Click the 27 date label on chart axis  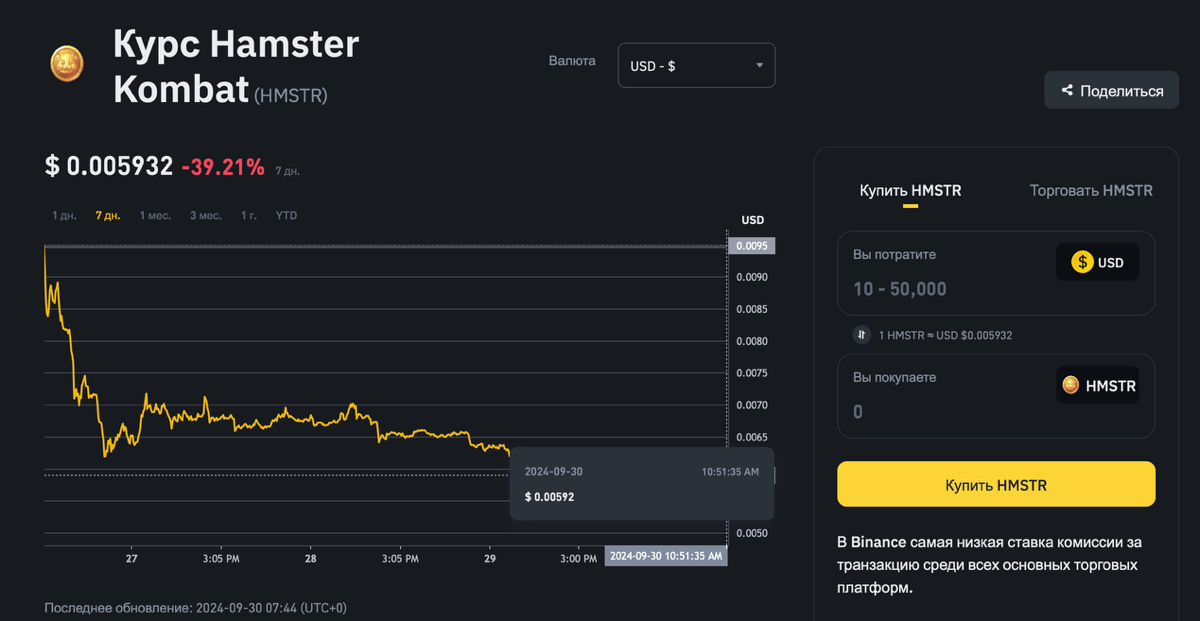pyautogui.click(x=132, y=558)
